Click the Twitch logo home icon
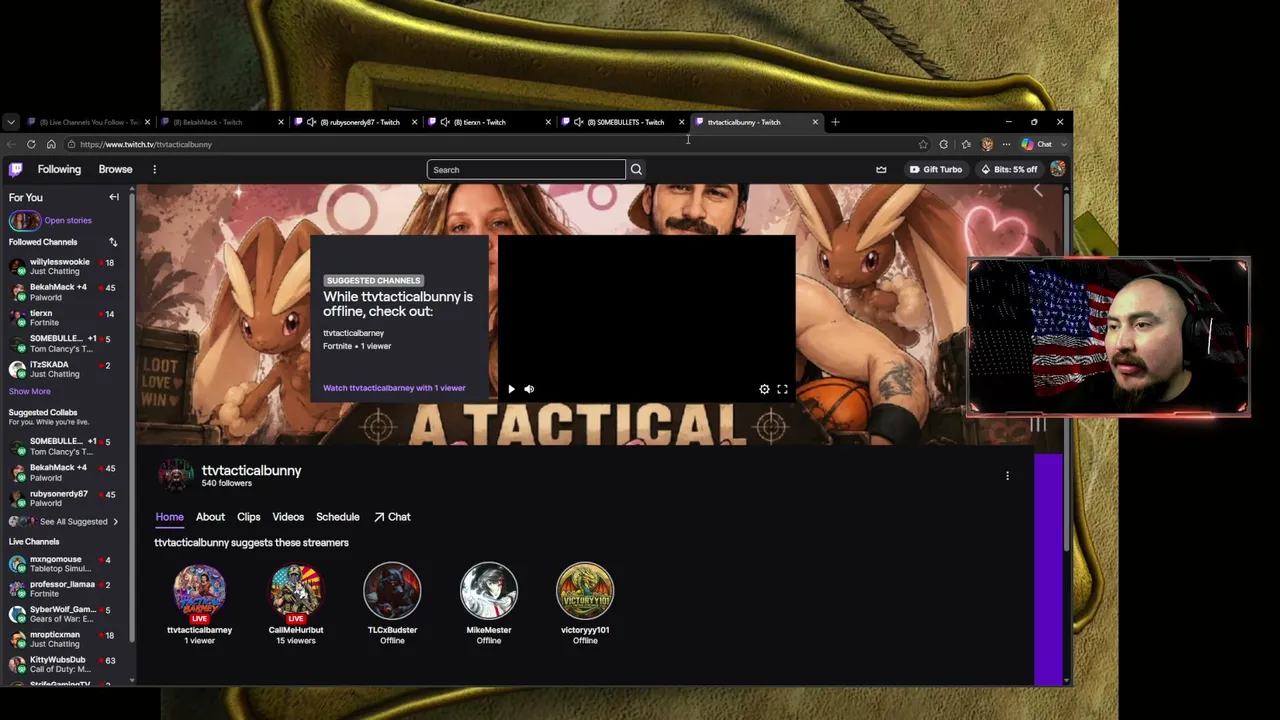The image size is (1280, 720). (x=16, y=169)
